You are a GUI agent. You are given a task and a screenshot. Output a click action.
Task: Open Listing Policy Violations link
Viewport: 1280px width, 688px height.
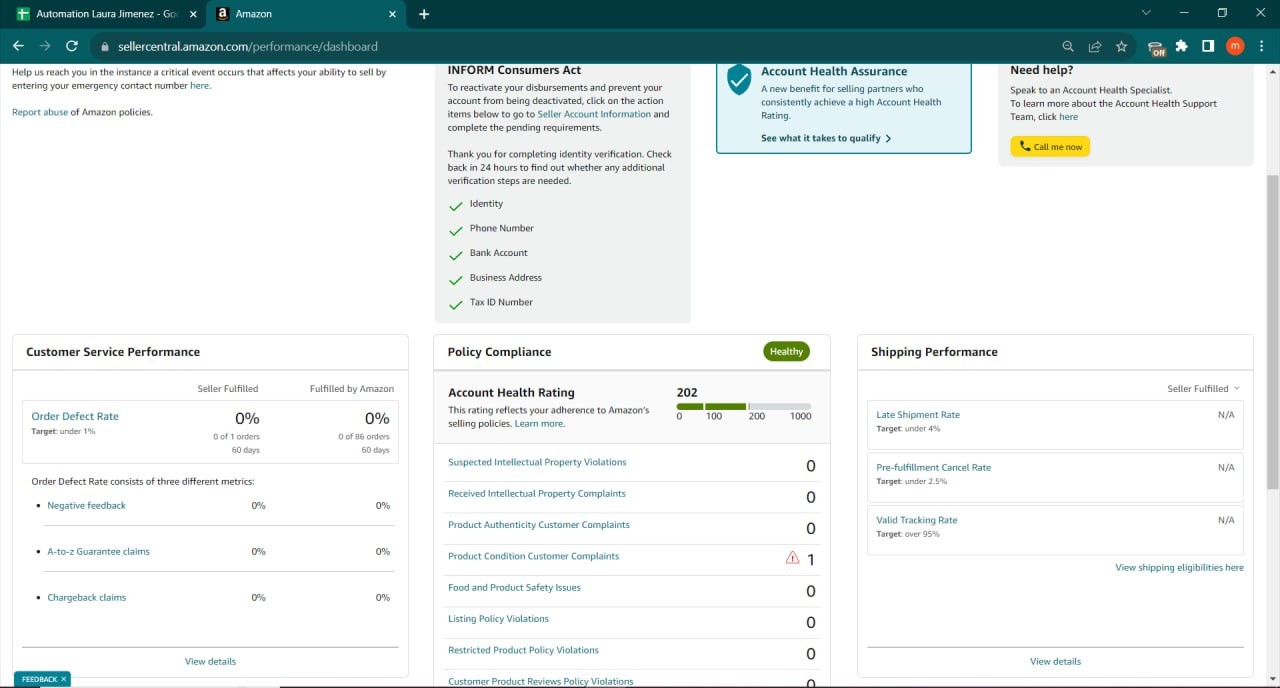(498, 619)
